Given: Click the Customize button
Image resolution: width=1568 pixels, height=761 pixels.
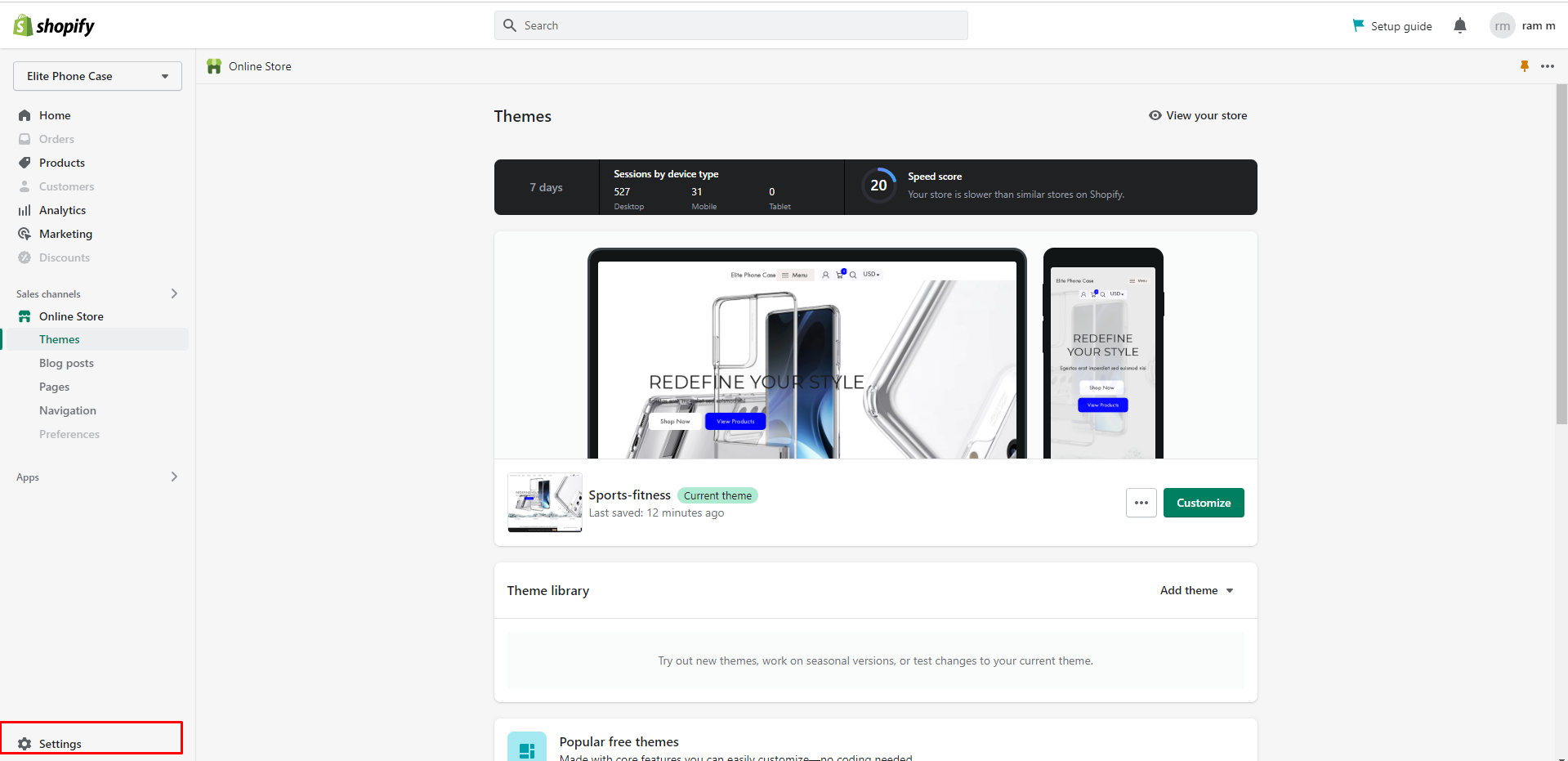Looking at the screenshot, I should point(1204,503).
